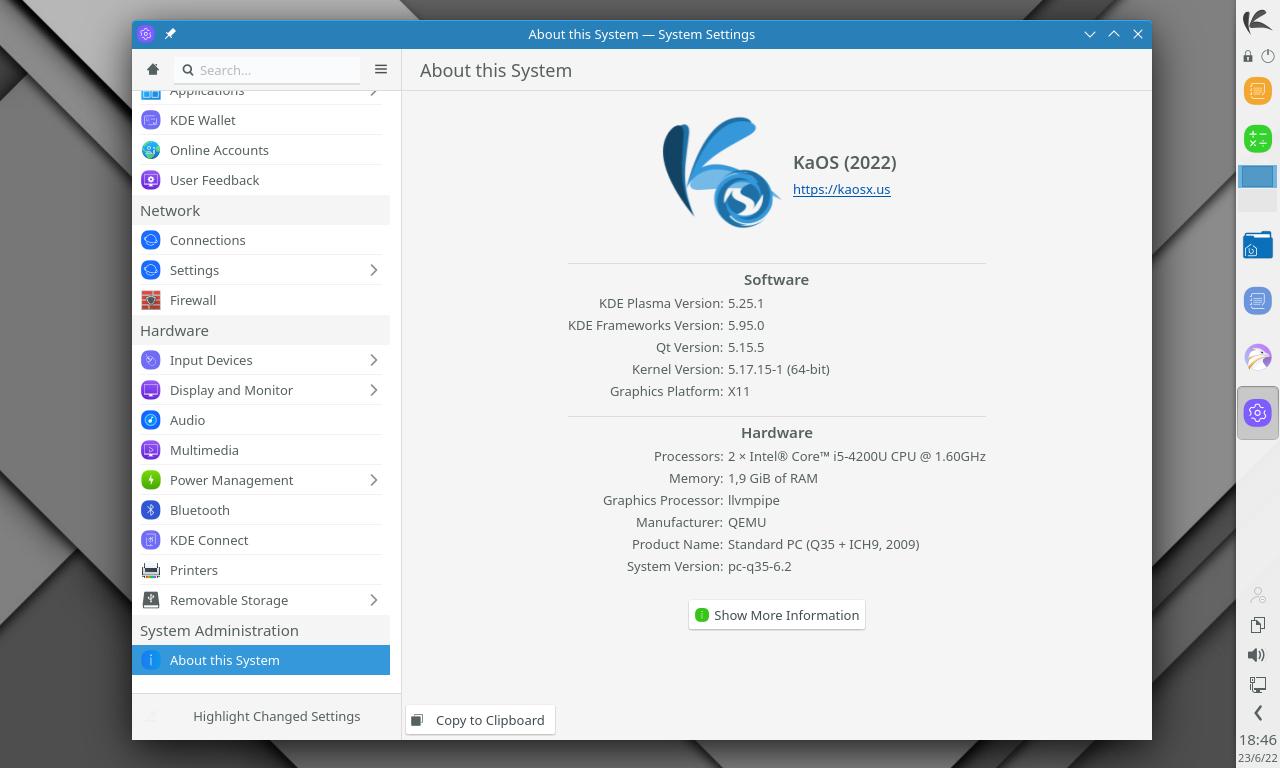1280x768 pixels.
Task: Click the Bluetooth icon
Action: [151, 510]
